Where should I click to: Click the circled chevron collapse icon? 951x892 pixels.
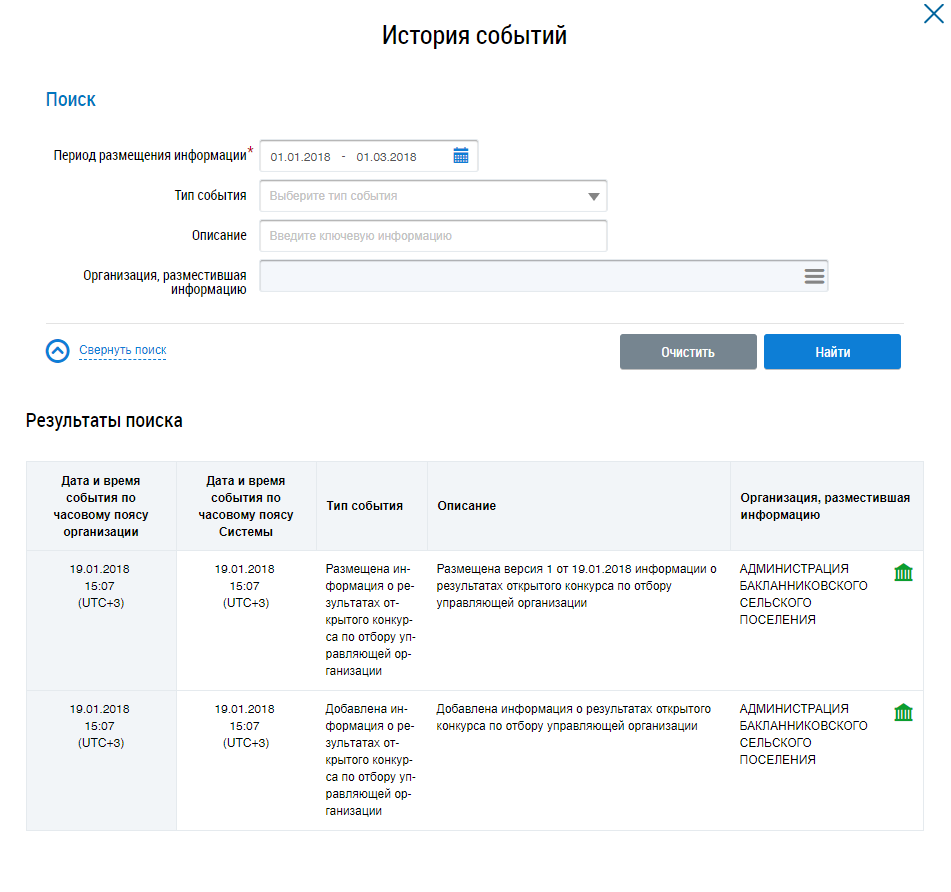tap(58, 351)
